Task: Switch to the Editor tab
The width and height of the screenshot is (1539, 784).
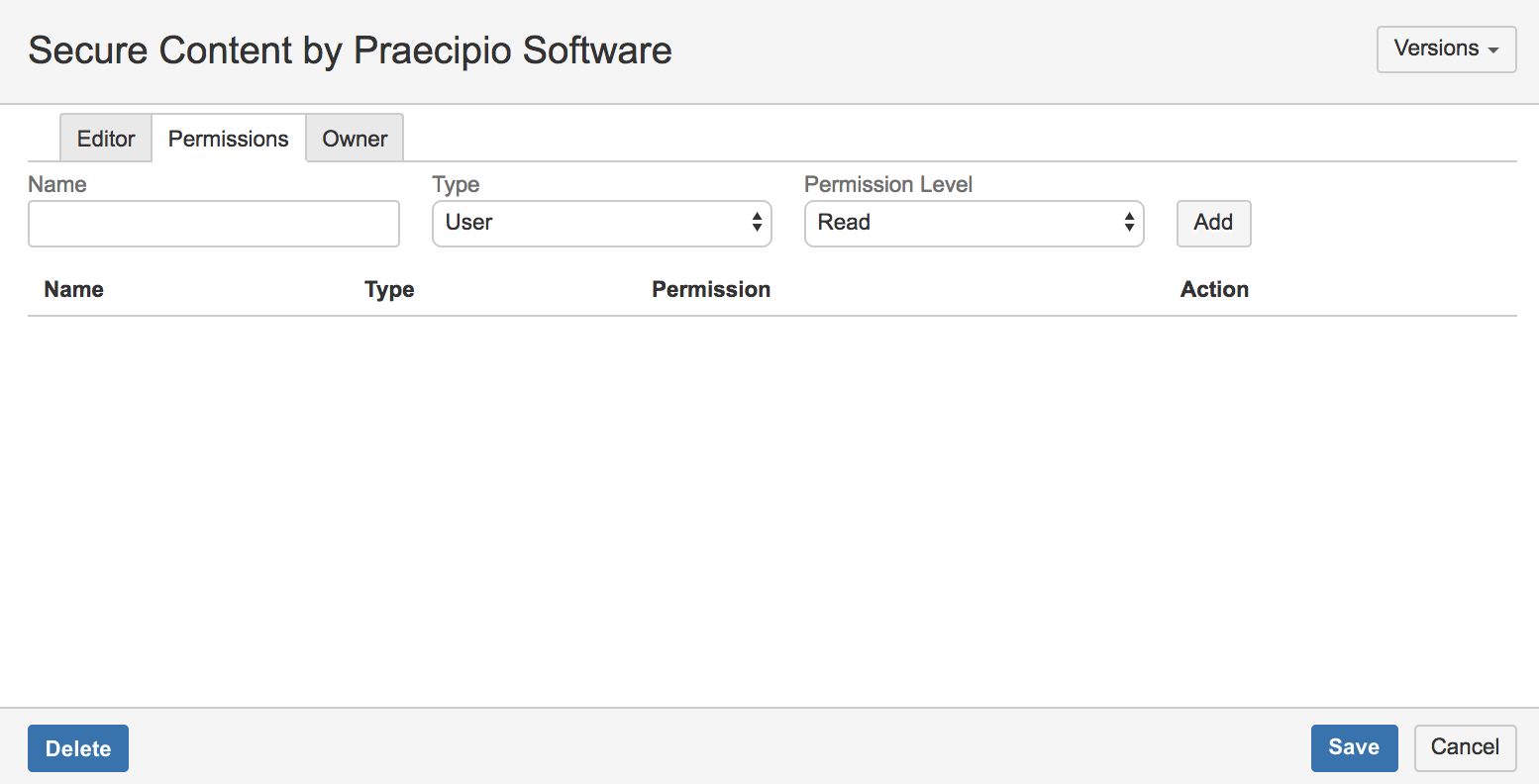Action: (106, 139)
